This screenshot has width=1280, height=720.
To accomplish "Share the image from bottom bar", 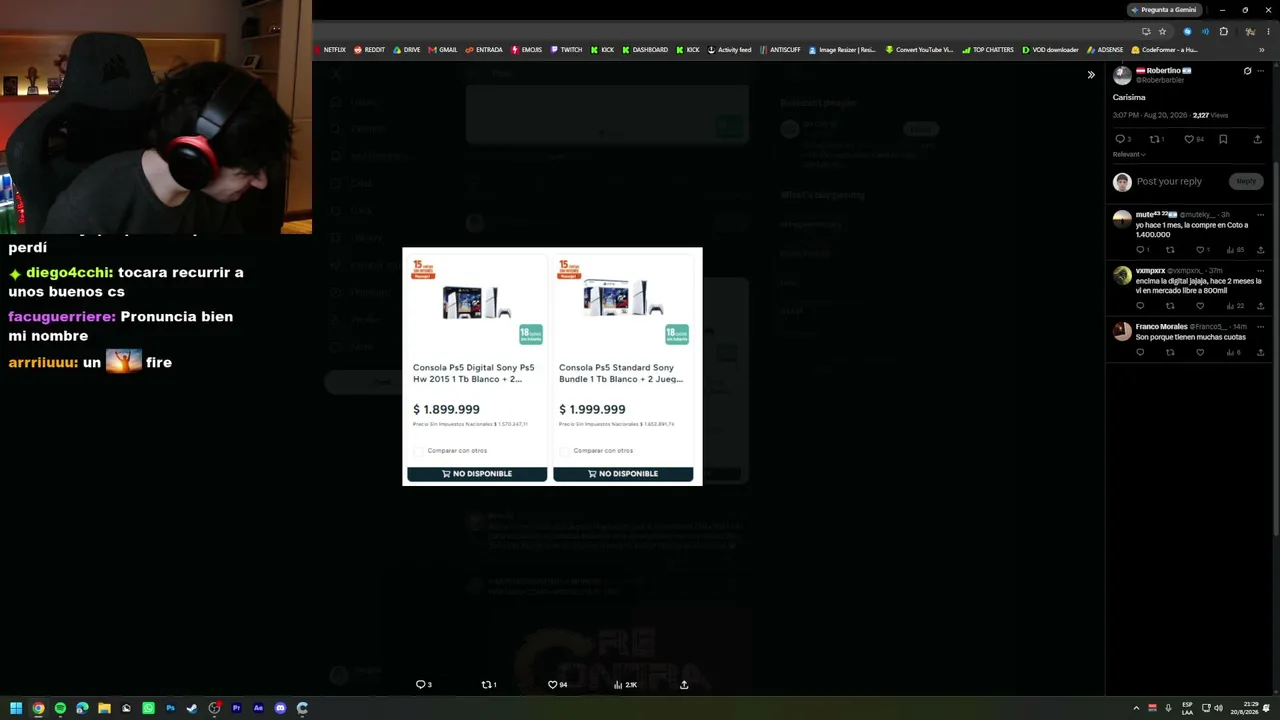I will tap(684, 685).
